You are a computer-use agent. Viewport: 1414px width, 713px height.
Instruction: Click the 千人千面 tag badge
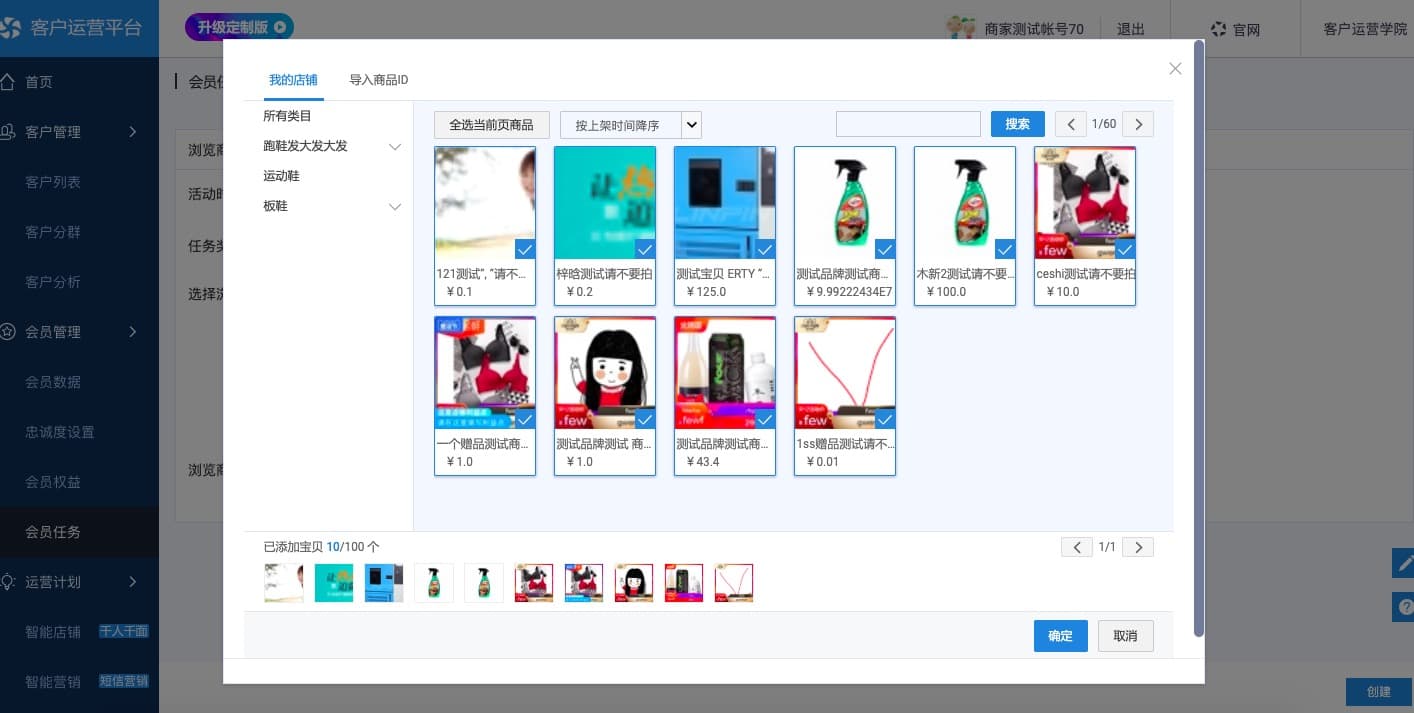(x=123, y=631)
